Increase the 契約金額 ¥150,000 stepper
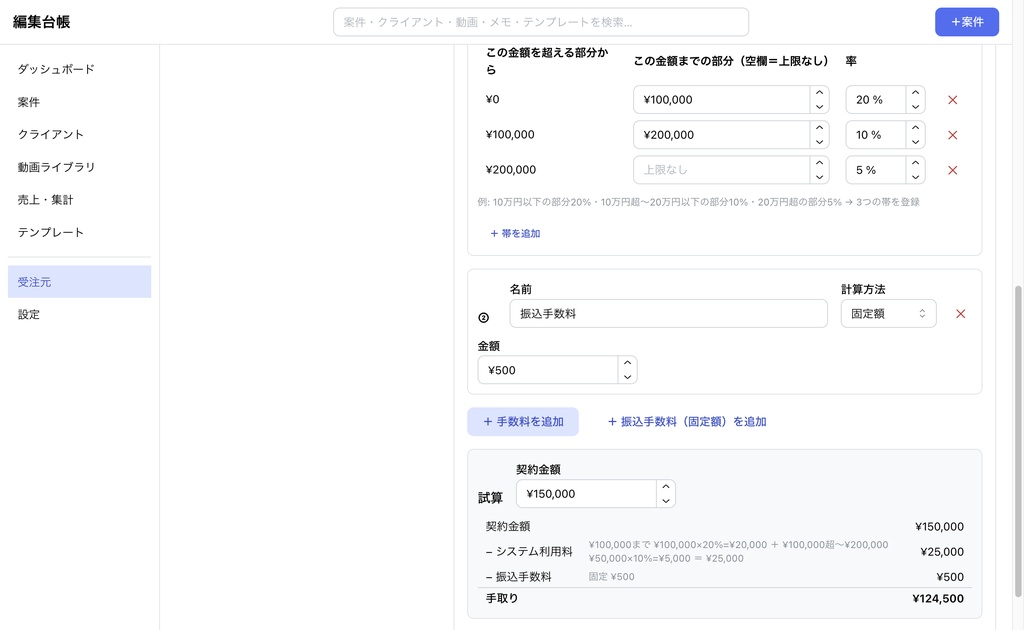This screenshot has height=630, width=1024. tap(665, 487)
